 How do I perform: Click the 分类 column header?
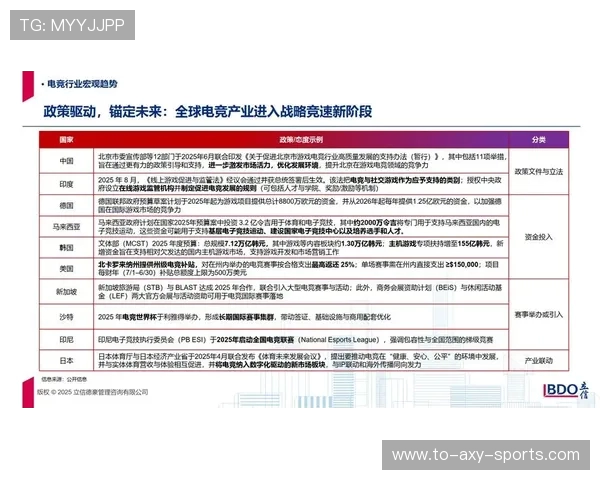(538, 140)
